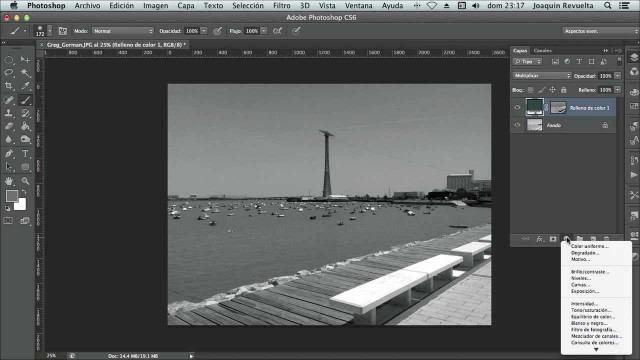This screenshot has height=360, width=640.
Task: Open brush Flujo slider dropdown
Action: point(264,31)
